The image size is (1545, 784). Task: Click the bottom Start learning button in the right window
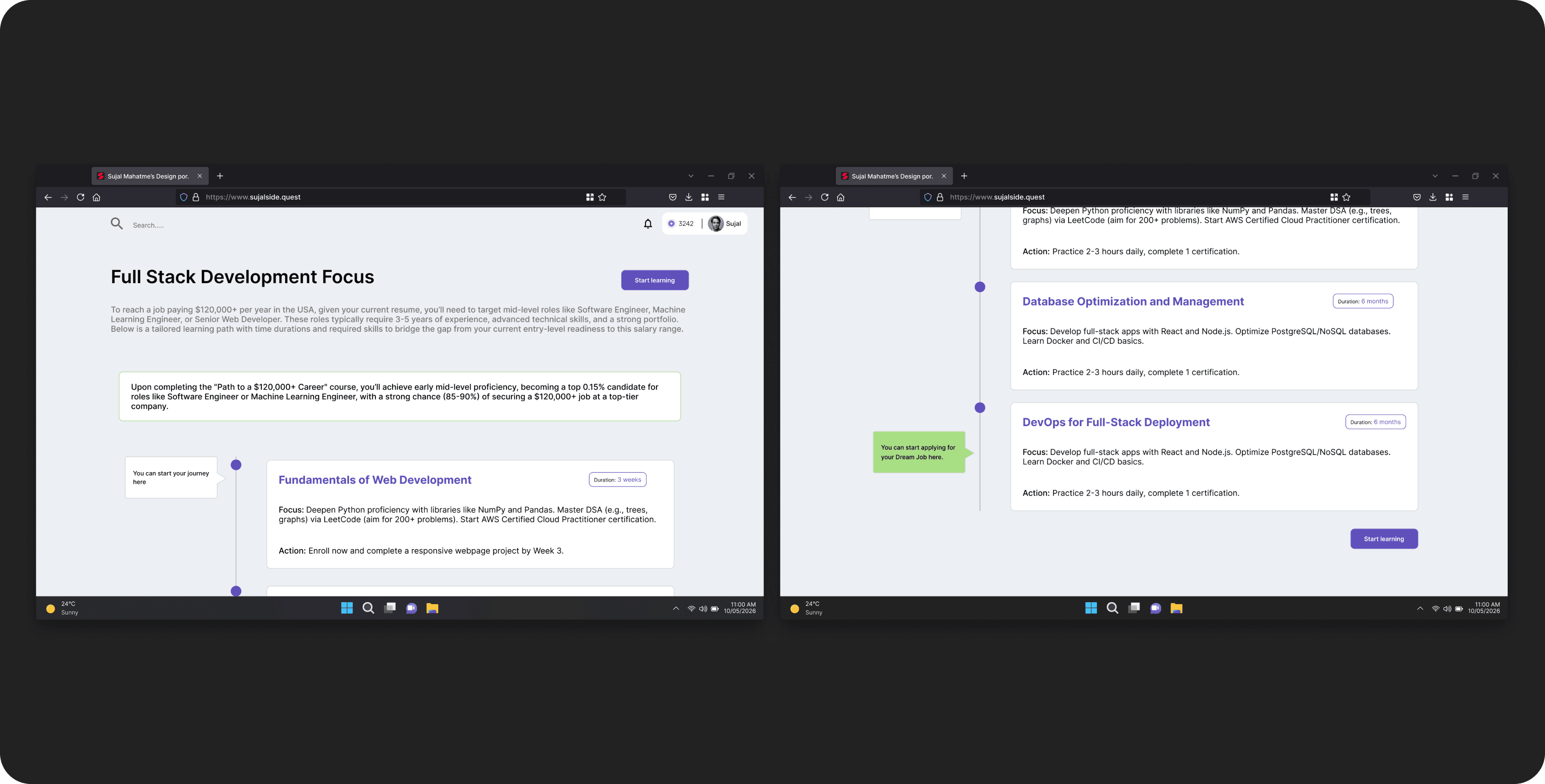tap(1384, 539)
